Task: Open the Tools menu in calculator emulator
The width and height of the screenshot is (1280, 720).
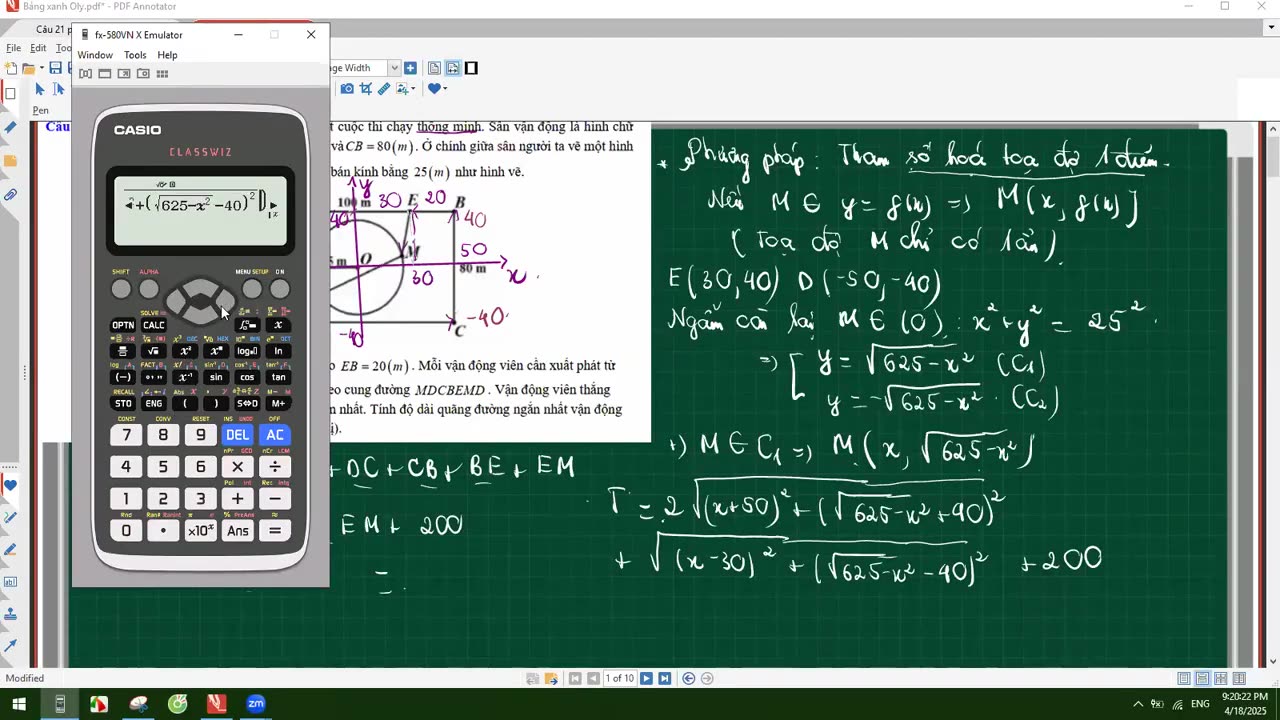Action: tap(135, 55)
